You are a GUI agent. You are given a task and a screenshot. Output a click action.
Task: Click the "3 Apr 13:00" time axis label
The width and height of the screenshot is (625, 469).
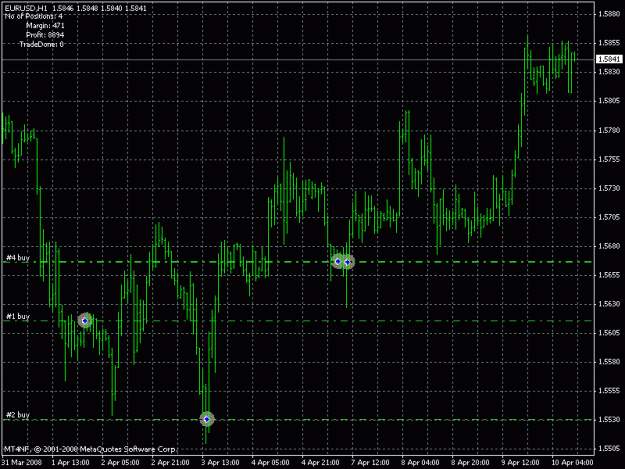pos(220,463)
